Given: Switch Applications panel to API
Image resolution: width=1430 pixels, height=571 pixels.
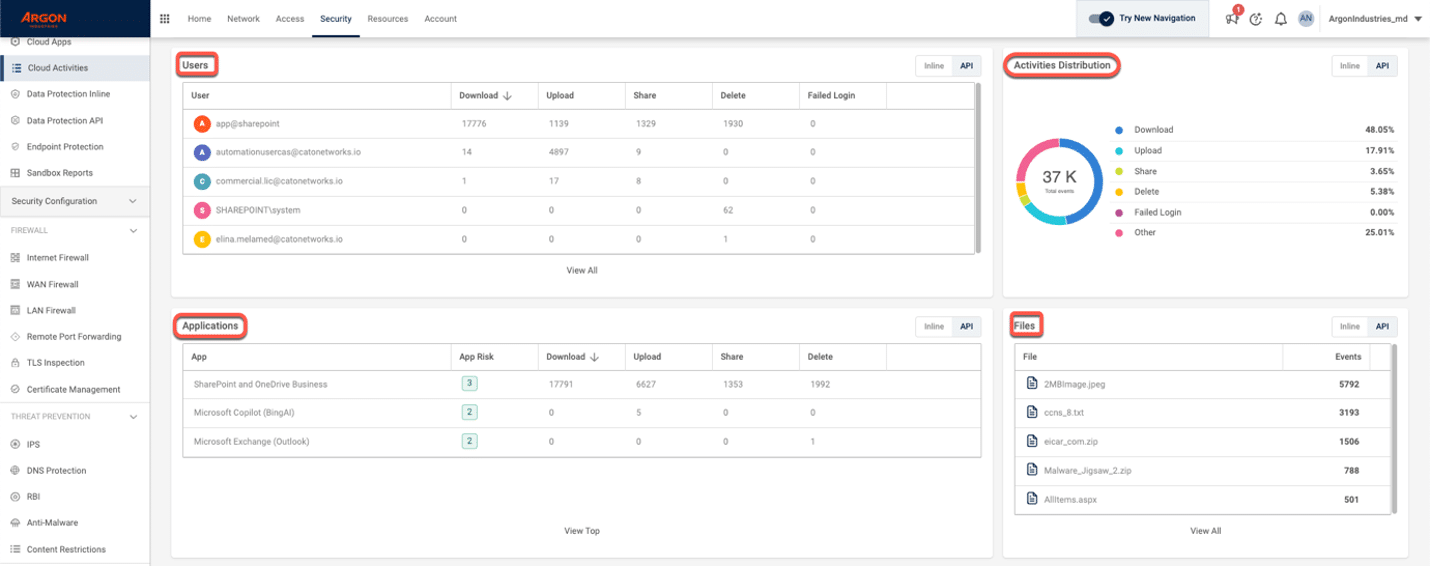Looking at the screenshot, I should pos(966,327).
